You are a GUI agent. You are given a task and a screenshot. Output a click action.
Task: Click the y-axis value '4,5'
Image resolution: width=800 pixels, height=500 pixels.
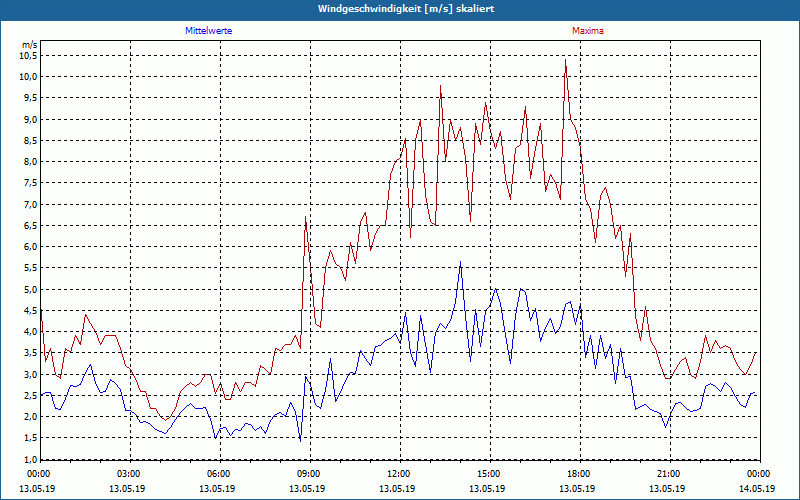(x=31, y=310)
